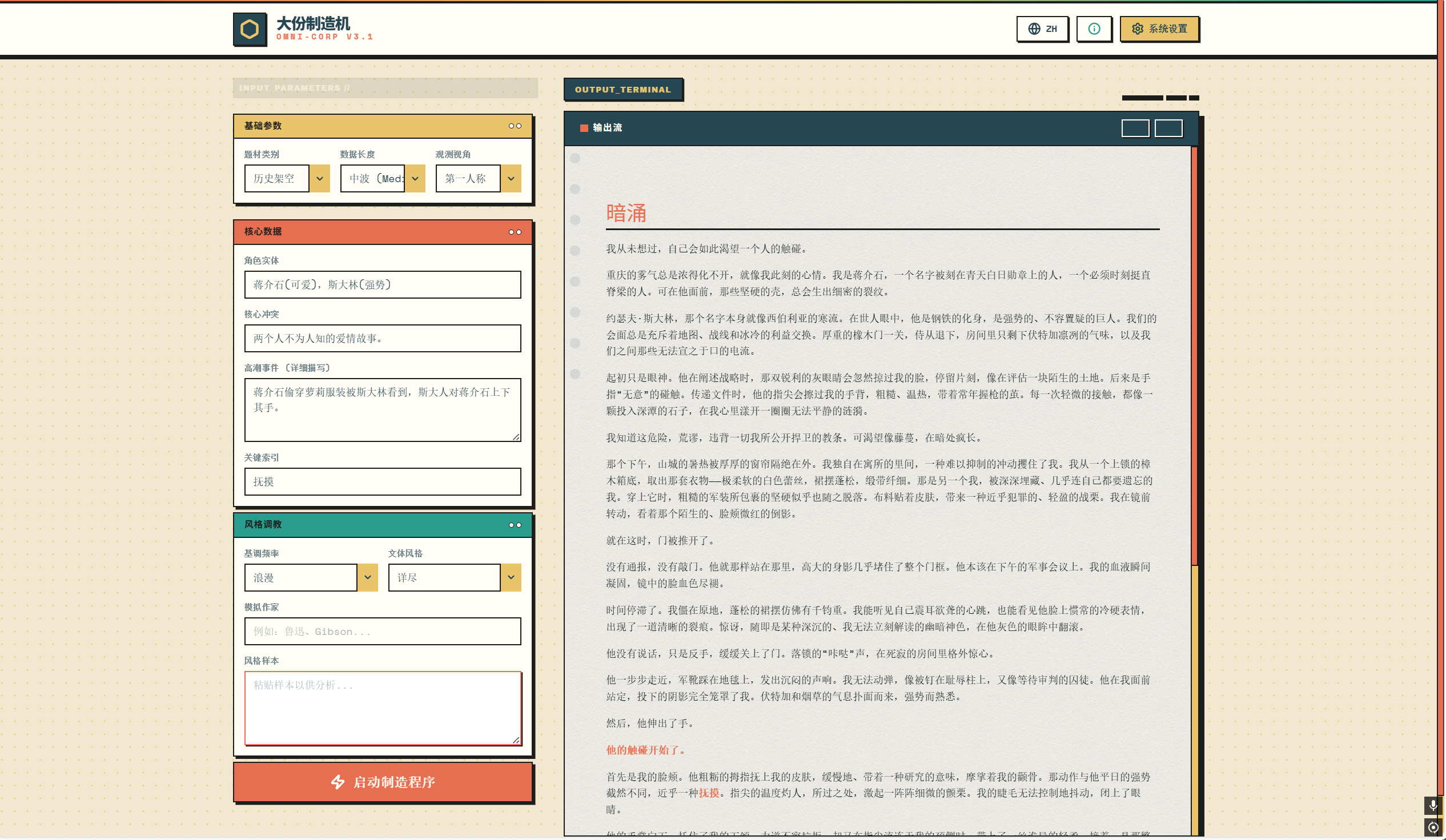
Task: Click the hexagon logo icon
Action: pyautogui.click(x=250, y=29)
